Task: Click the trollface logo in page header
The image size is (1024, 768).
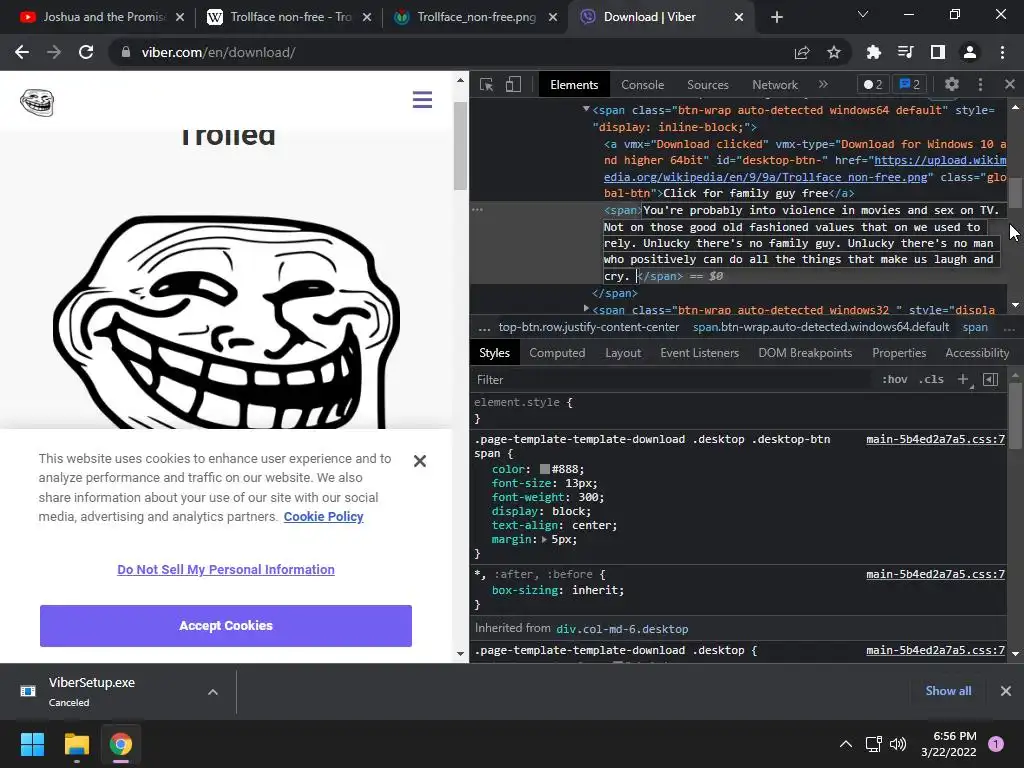Action: click(37, 103)
